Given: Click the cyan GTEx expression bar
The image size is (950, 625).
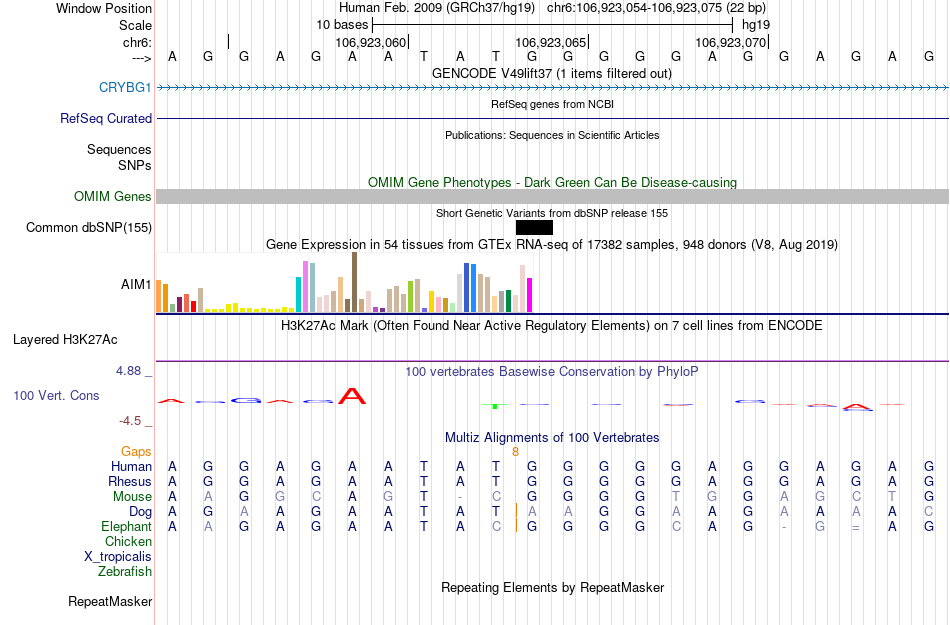Looking at the screenshot, I should click(299, 294).
